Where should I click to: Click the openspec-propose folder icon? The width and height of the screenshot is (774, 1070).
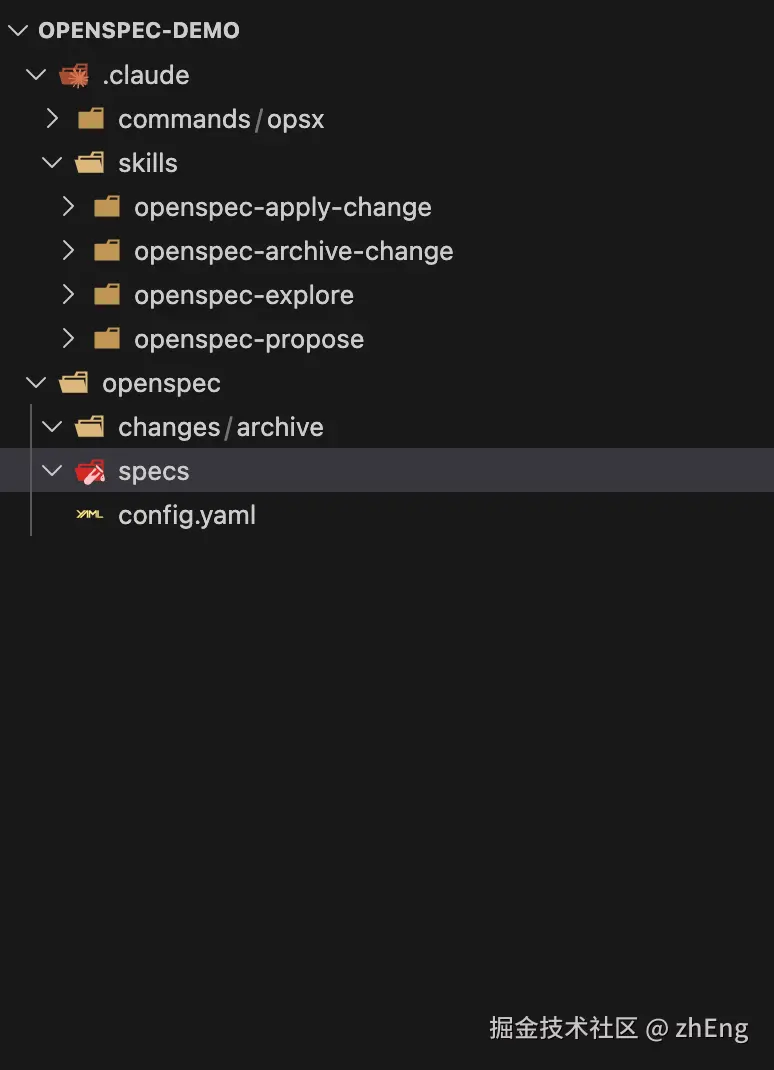pos(106,339)
